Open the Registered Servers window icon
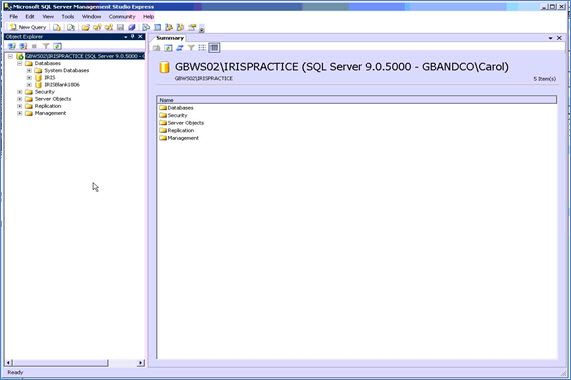 tap(146, 27)
